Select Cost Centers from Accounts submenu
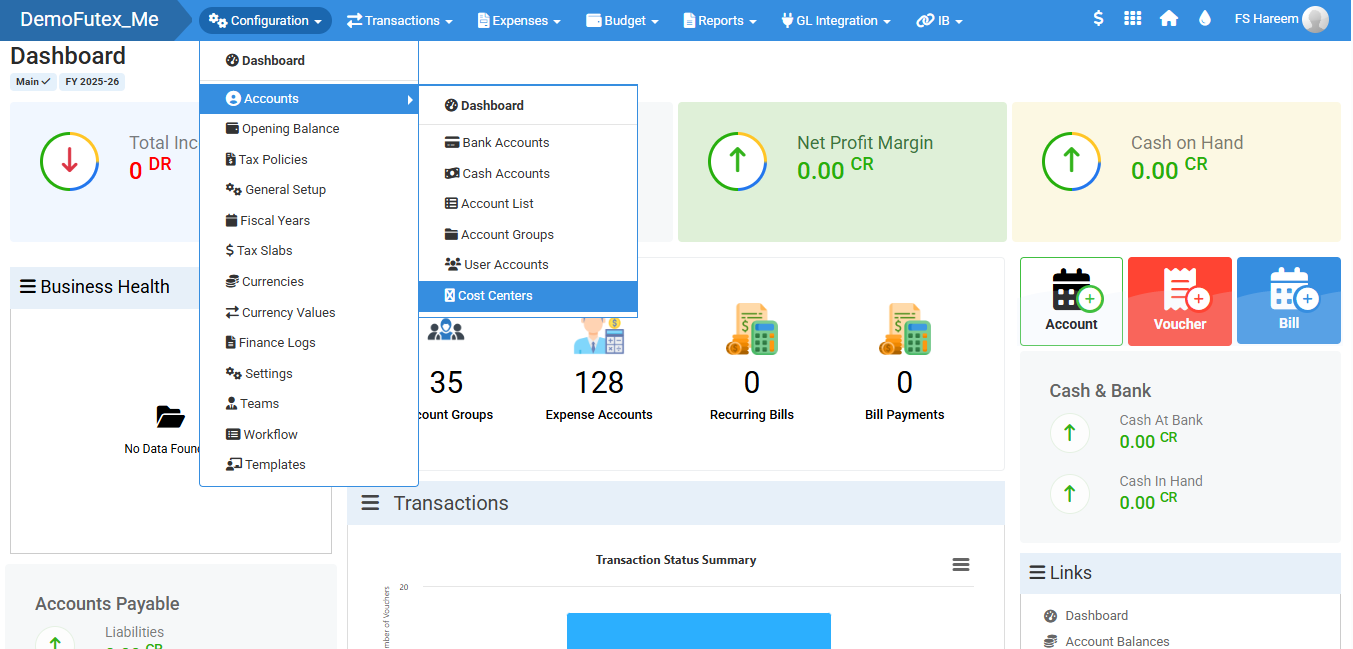 (495, 296)
